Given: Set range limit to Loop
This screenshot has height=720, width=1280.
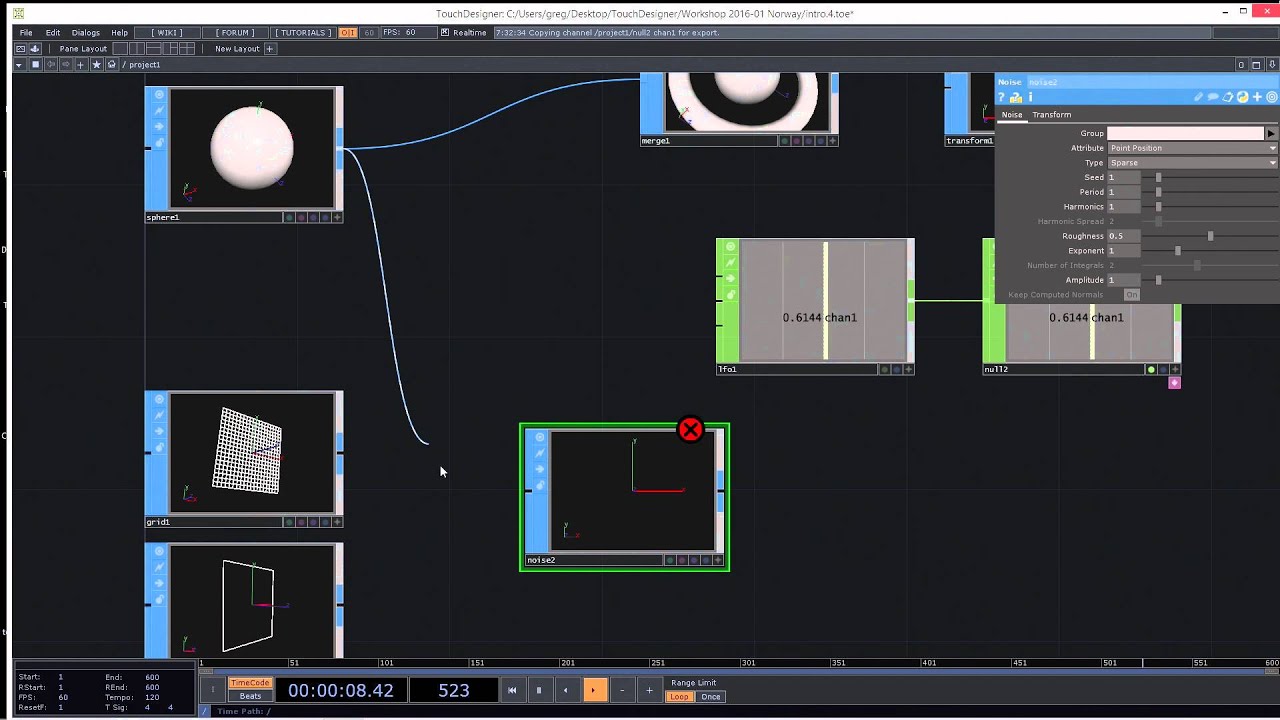Looking at the screenshot, I should pyautogui.click(x=680, y=697).
